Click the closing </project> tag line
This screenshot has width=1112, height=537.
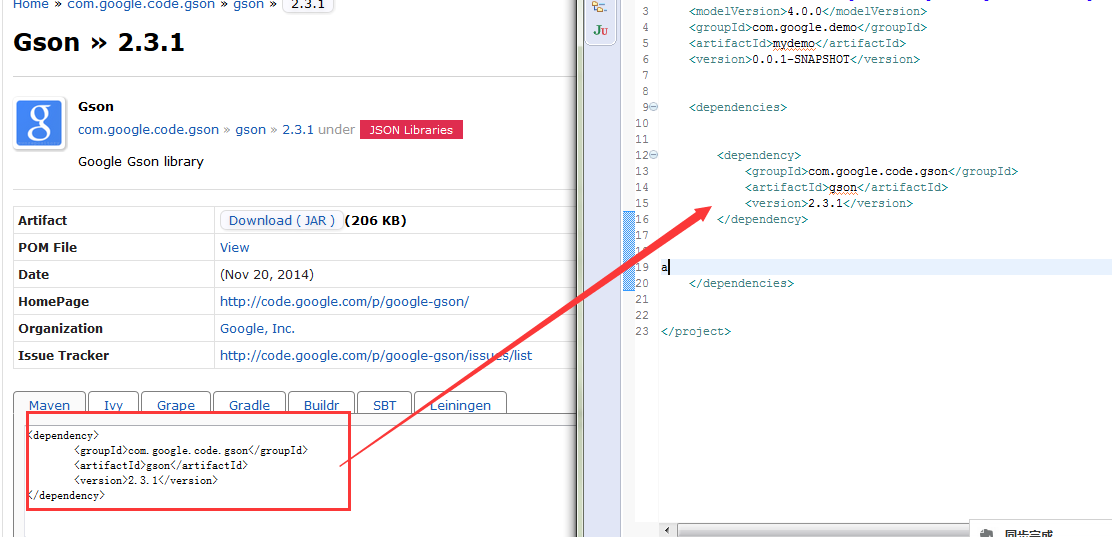pyautogui.click(x=696, y=331)
